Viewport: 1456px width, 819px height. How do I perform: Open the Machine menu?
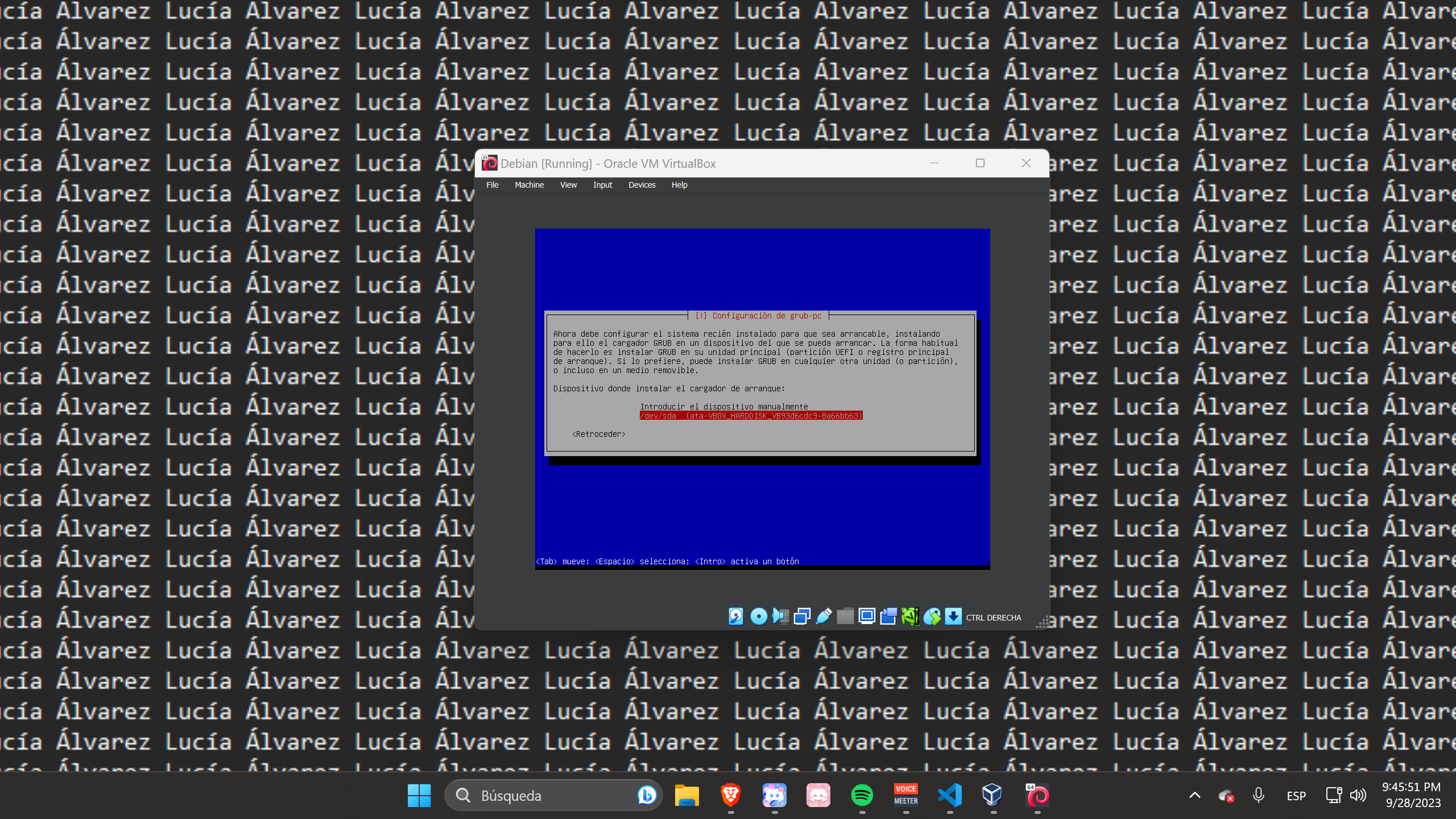pyautogui.click(x=529, y=185)
